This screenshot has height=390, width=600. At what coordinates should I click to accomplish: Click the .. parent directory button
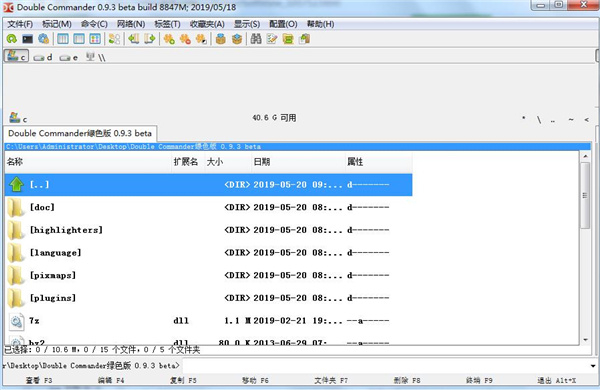[x=553, y=120]
